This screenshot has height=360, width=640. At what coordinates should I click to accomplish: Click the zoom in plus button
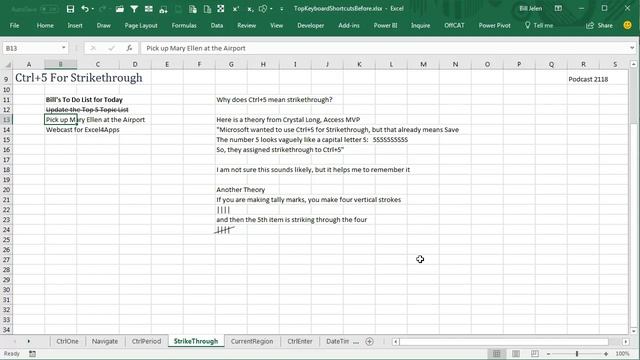606,354
